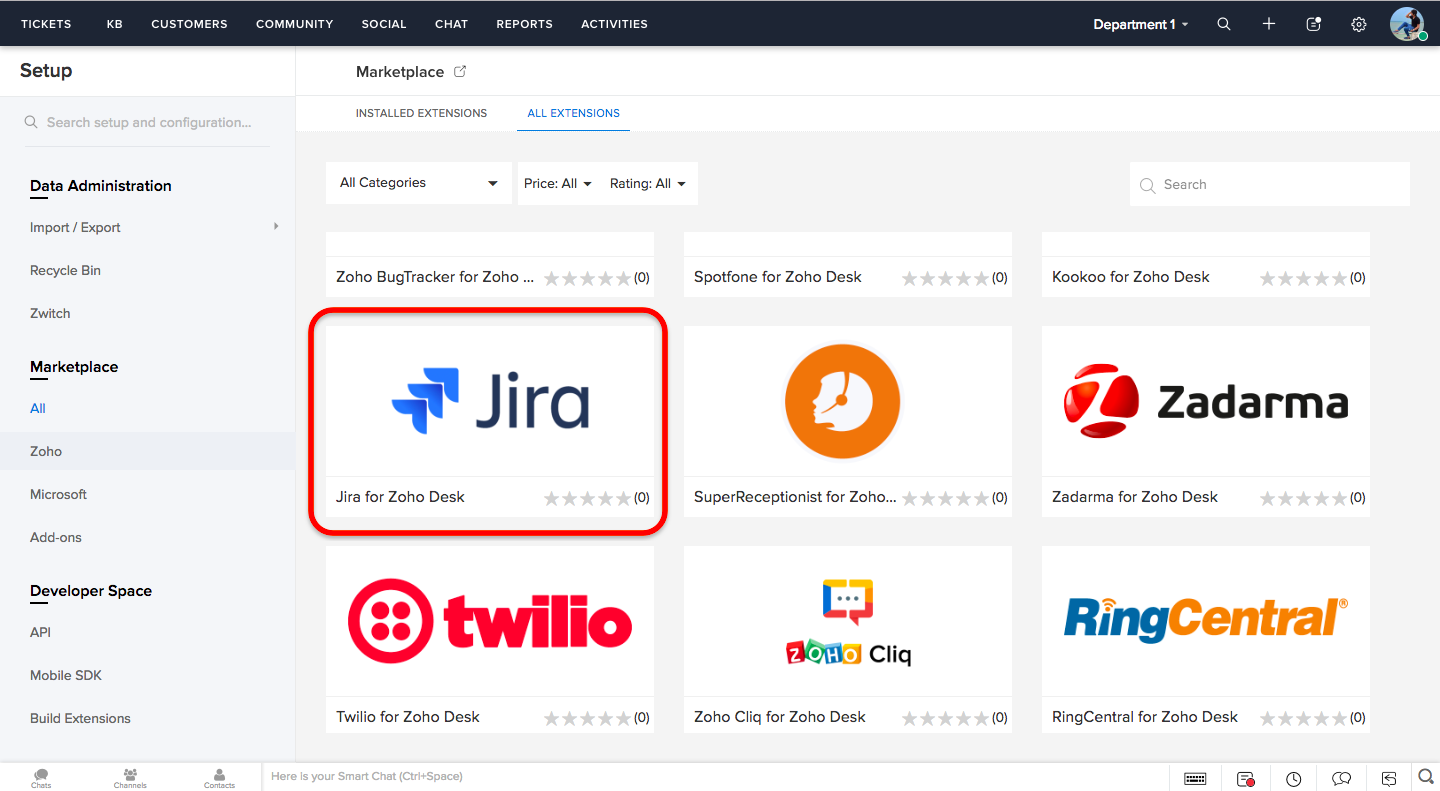The image size is (1440, 791).
Task: Open the Activities module
Action: click(614, 24)
